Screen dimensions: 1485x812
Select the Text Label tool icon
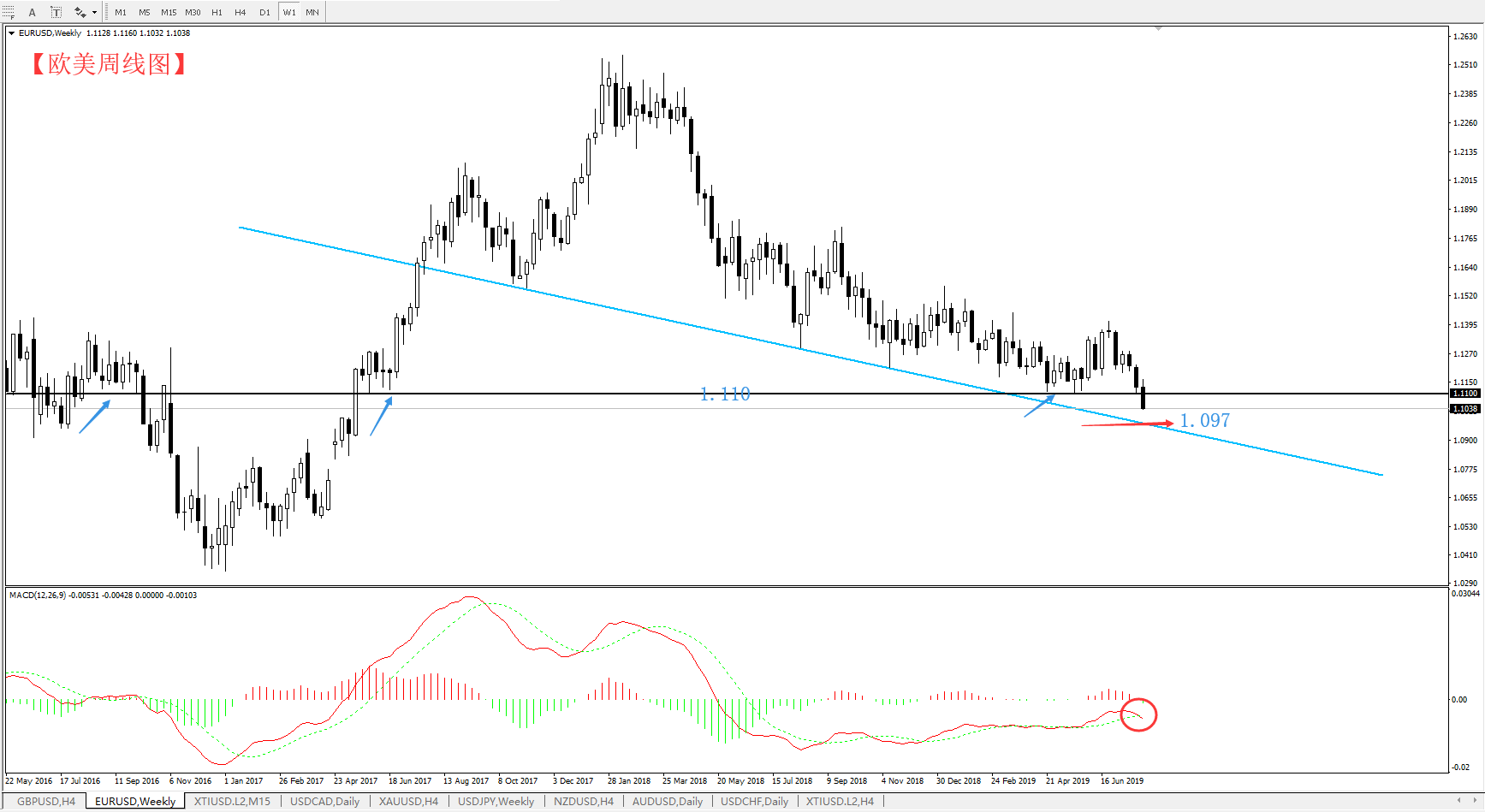(x=56, y=12)
